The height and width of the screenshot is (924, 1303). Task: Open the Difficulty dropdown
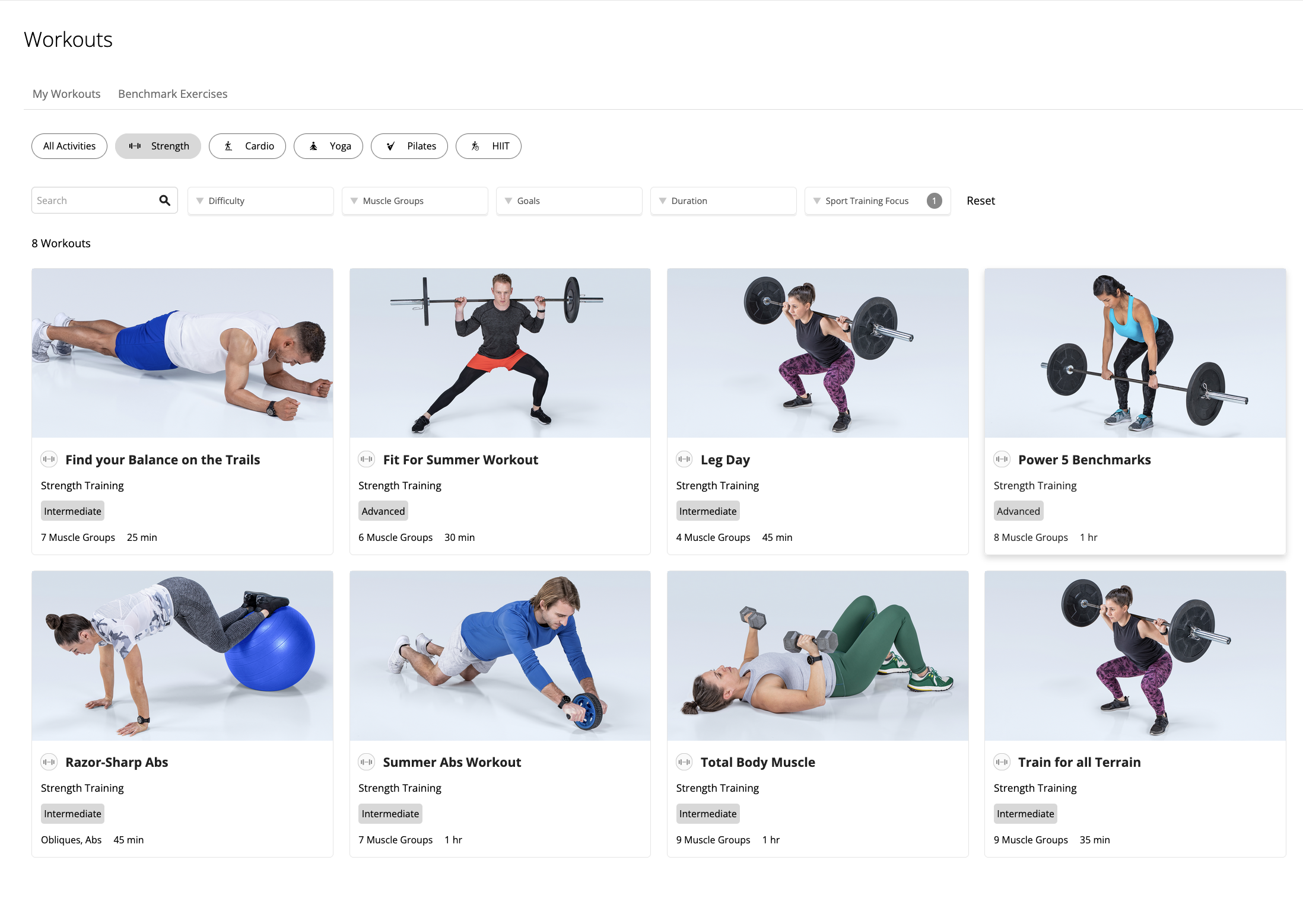(260, 201)
